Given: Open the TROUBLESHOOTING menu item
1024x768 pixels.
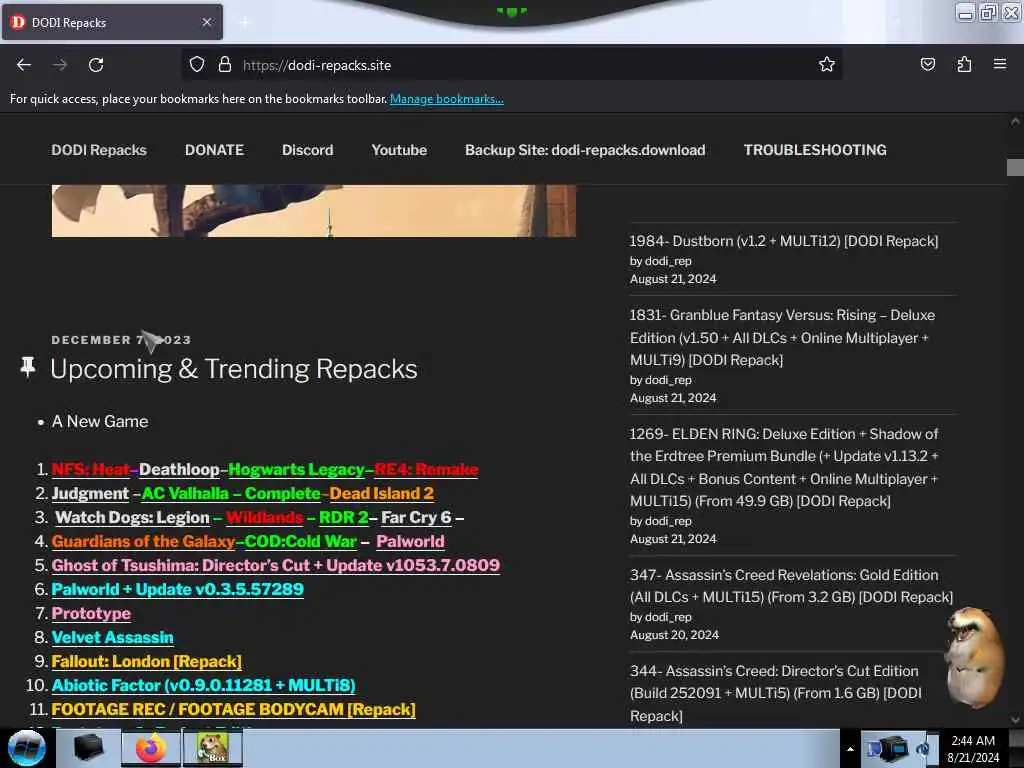Looking at the screenshot, I should click(x=815, y=150).
